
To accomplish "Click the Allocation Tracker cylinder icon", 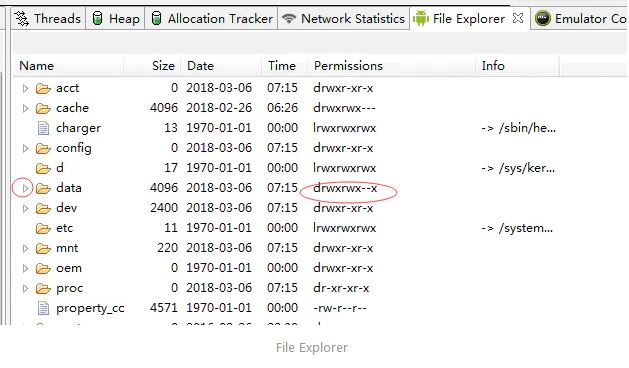I will (x=156, y=18).
